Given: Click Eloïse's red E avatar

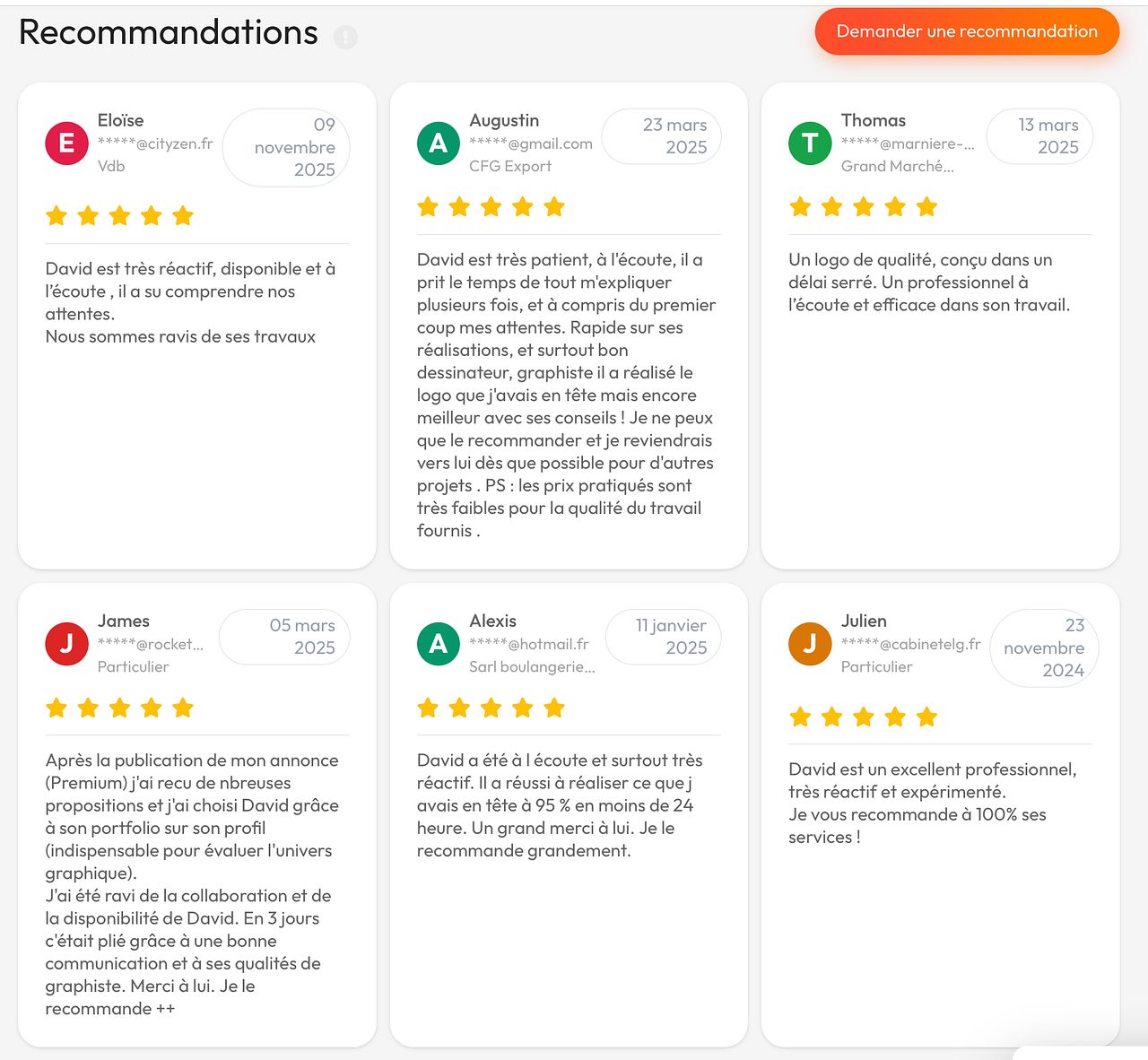Looking at the screenshot, I should point(66,143).
